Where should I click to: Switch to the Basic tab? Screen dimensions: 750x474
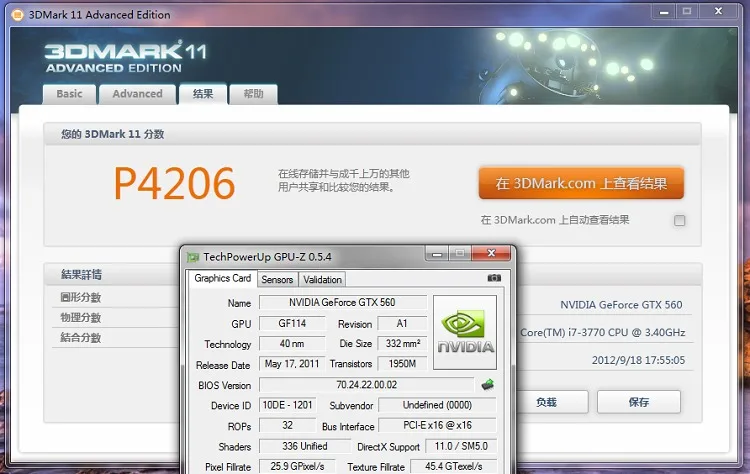[69, 94]
